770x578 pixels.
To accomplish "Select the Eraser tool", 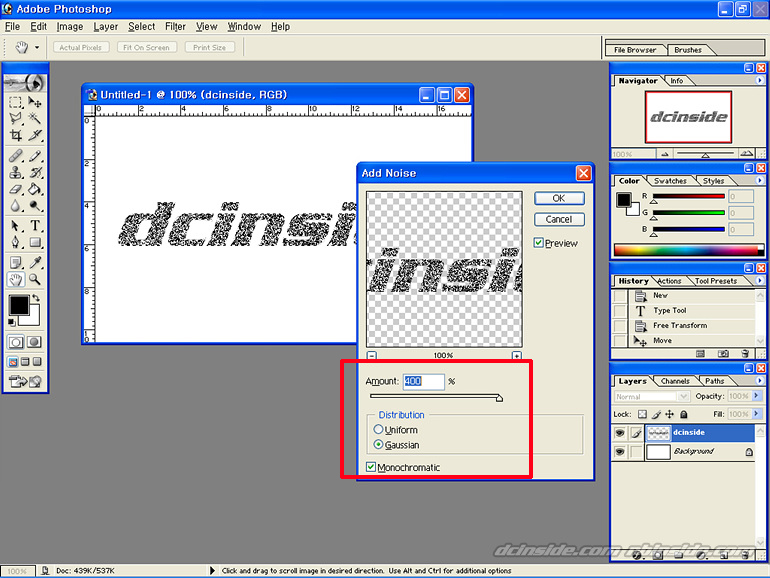I will (x=16, y=189).
